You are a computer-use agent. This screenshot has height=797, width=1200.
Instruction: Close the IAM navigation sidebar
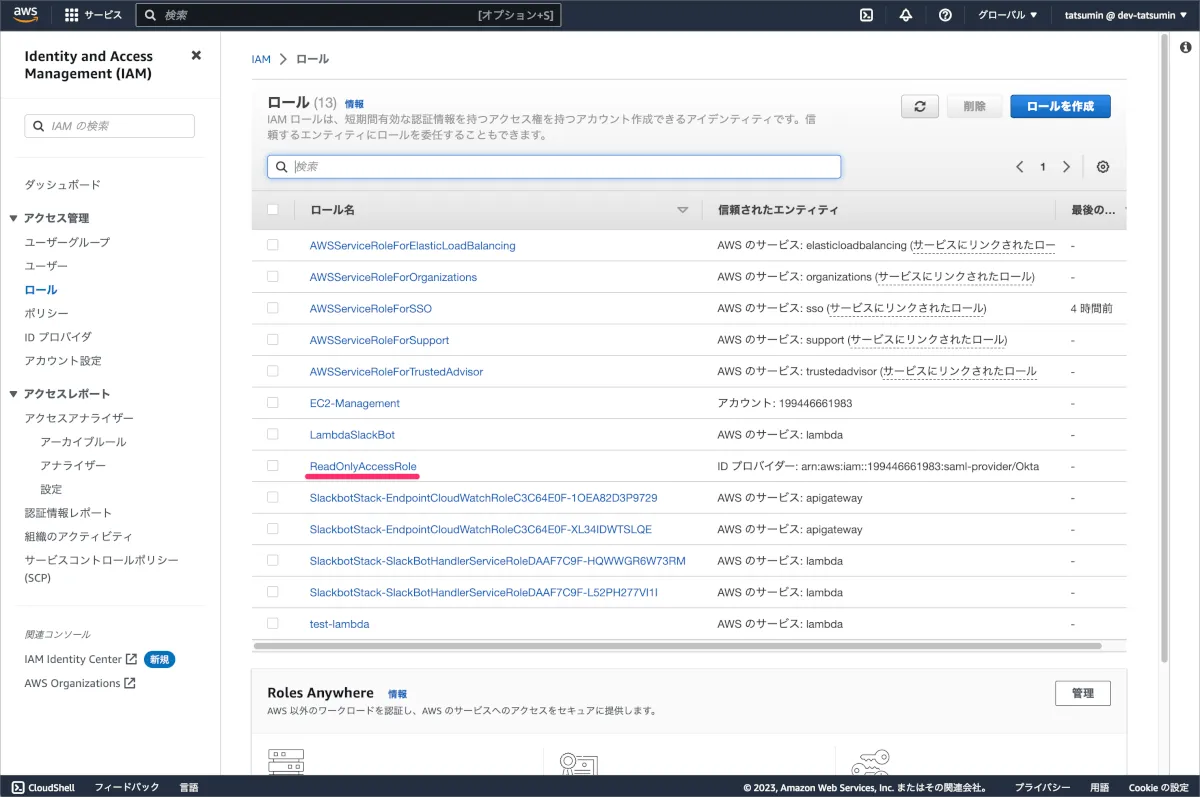point(196,56)
